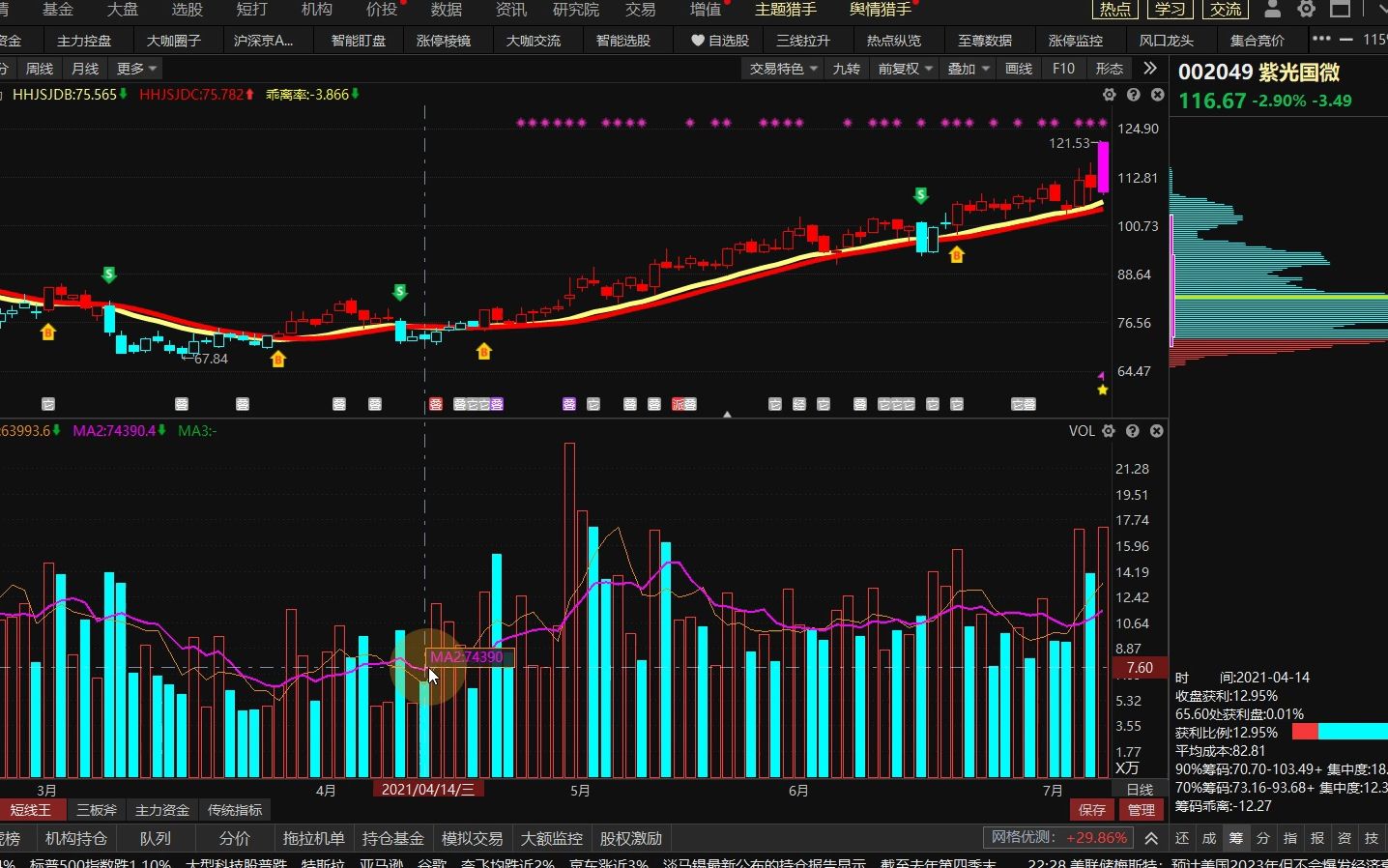The height and width of the screenshot is (868, 1388).
Task: Click heart icon on 自选股 button
Action: tap(697, 41)
